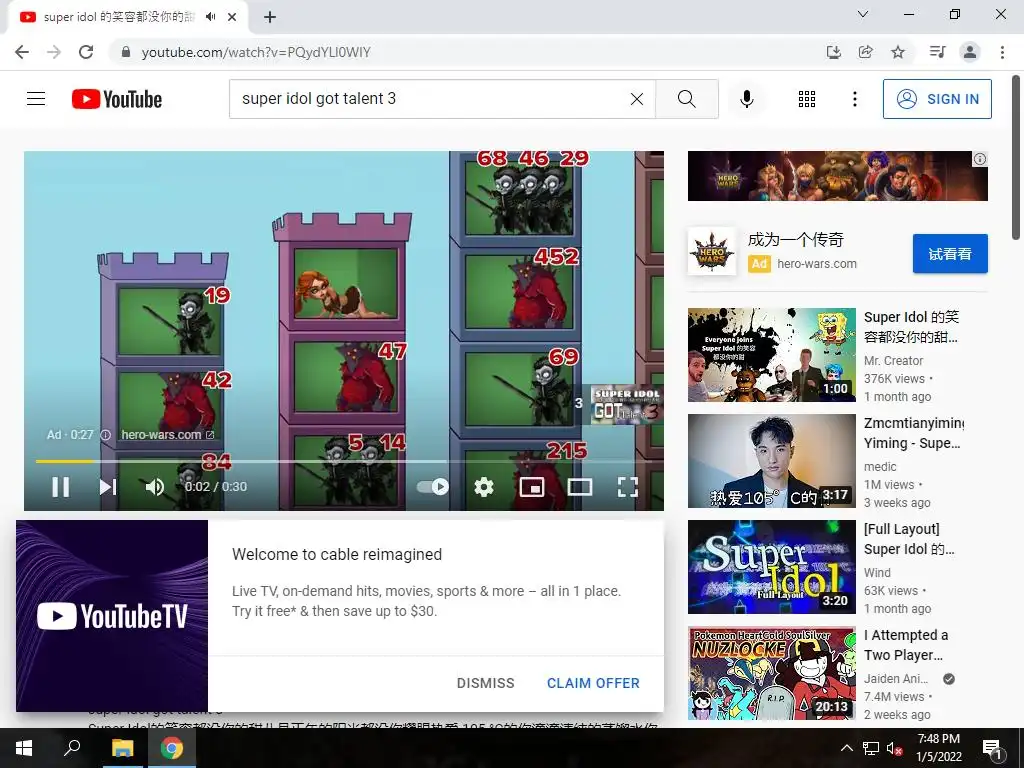Open the Mr. Creator Super Idol video thumbnail
1024x768 pixels.
click(x=771, y=355)
